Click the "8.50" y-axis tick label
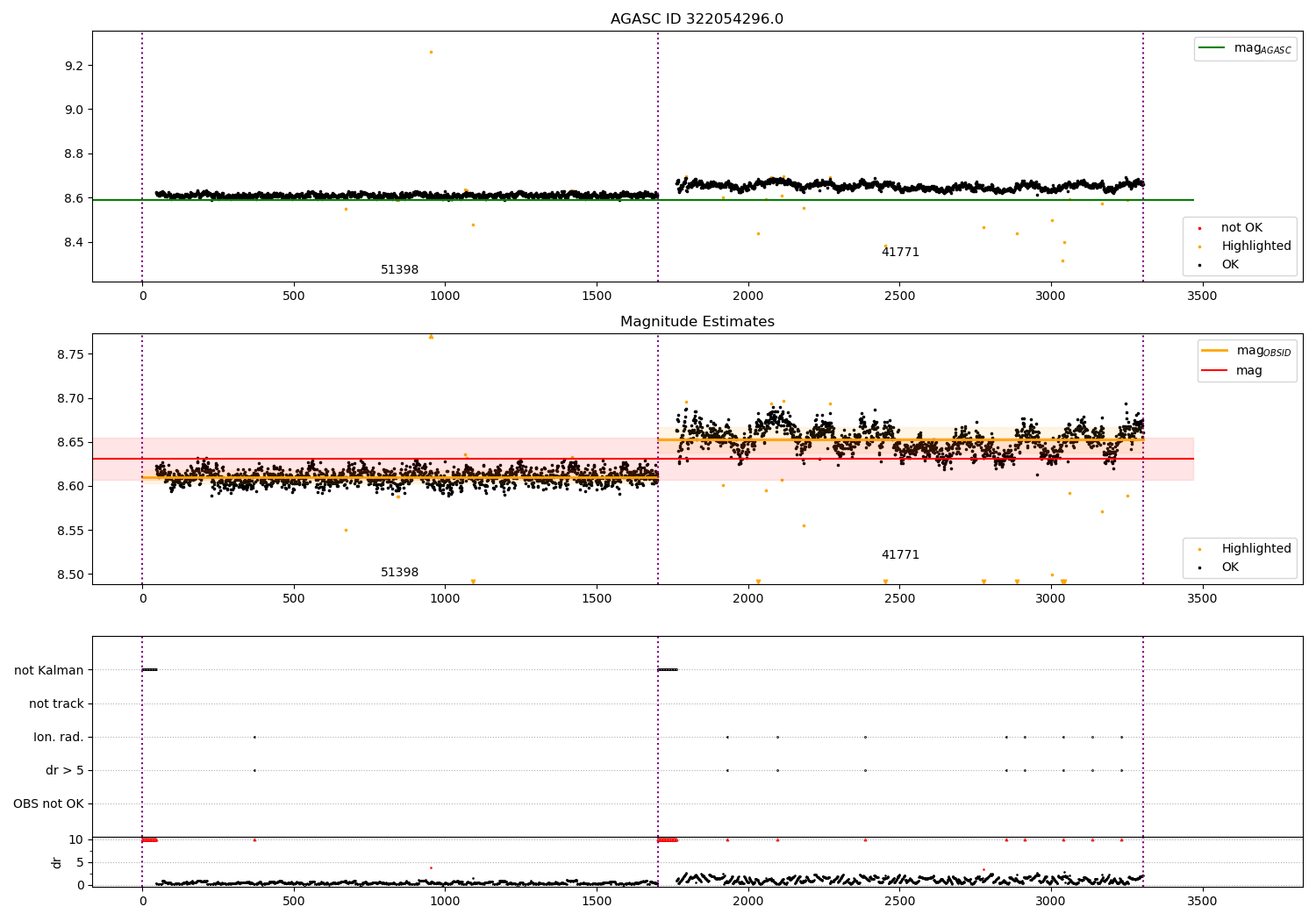 tap(69, 575)
